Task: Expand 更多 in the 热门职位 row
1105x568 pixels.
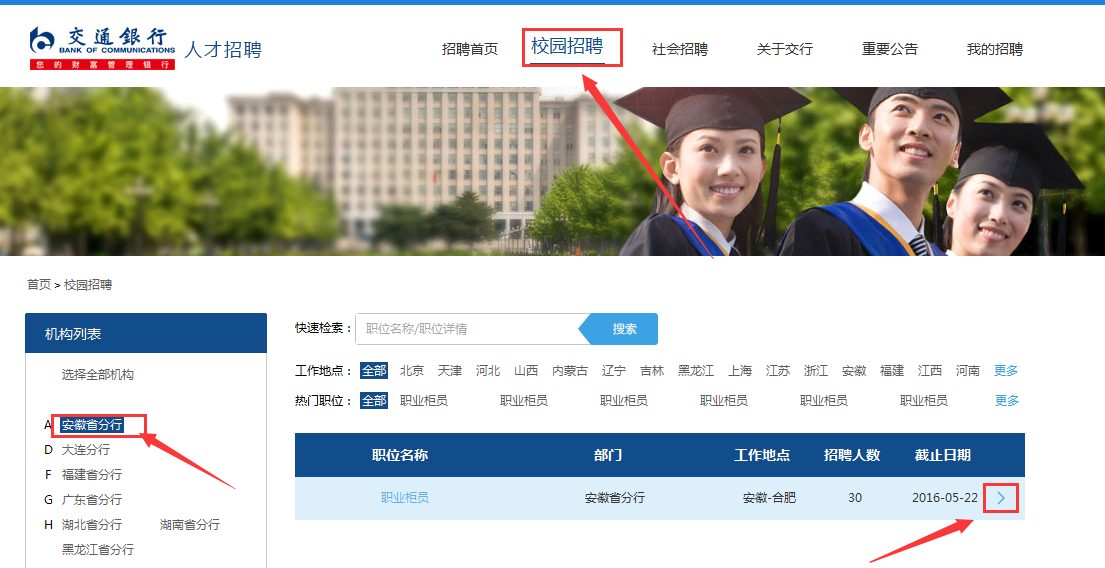Action: pyautogui.click(x=1007, y=401)
